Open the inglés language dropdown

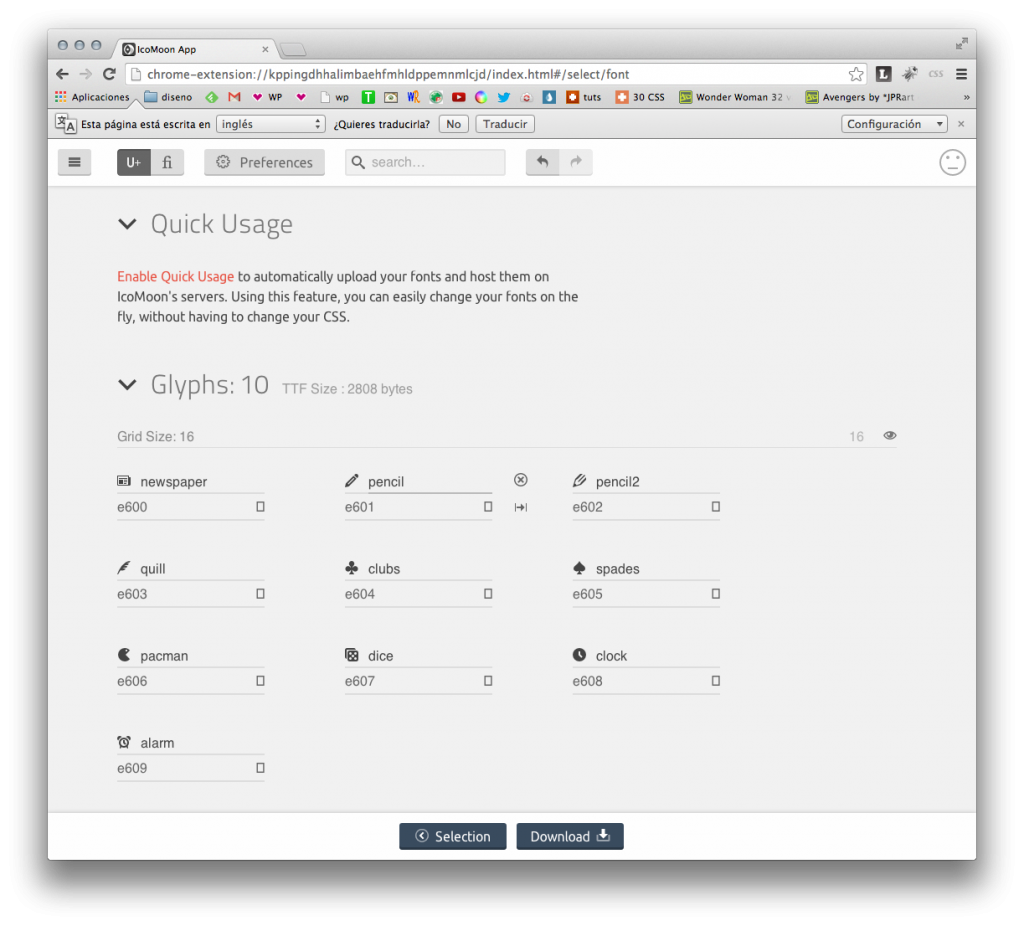(270, 124)
